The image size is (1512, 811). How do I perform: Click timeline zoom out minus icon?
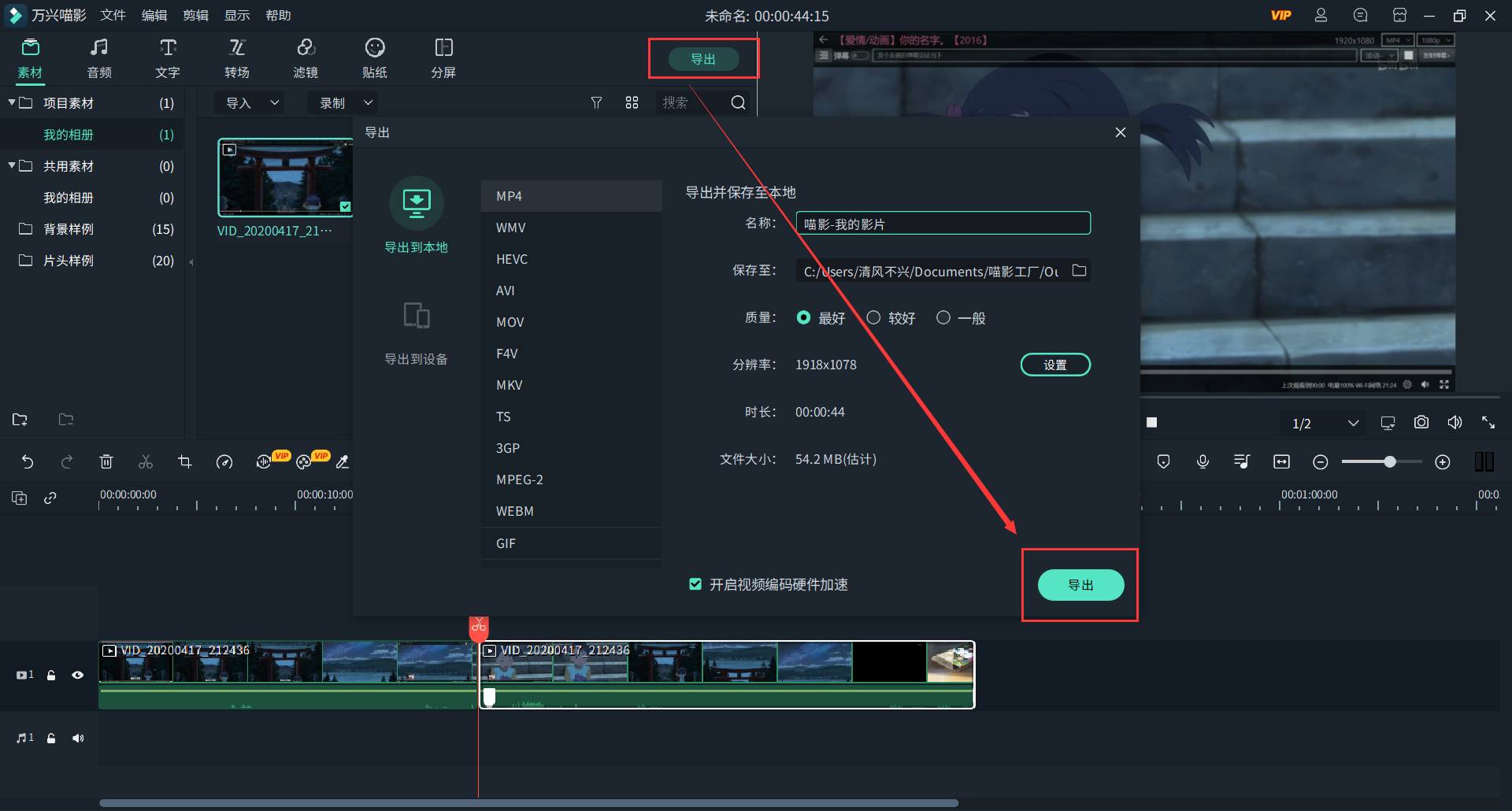coord(1321,462)
